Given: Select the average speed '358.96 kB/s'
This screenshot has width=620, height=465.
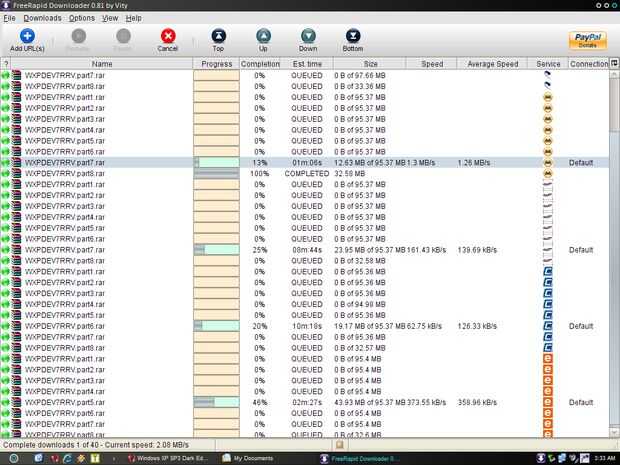Looking at the screenshot, I should pos(477,403).
